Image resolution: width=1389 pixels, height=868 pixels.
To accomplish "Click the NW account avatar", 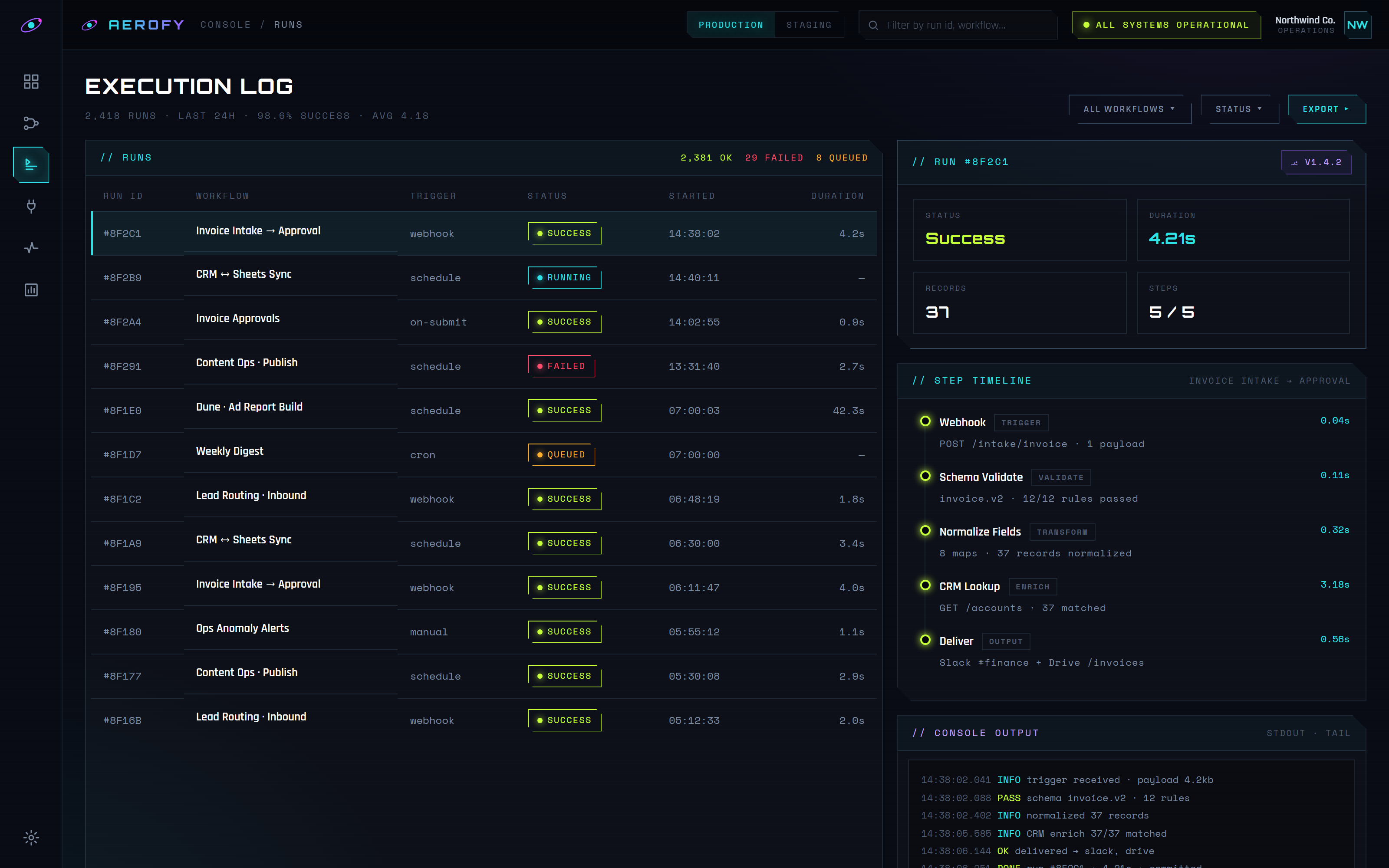I will click(x=1357, y=25).
